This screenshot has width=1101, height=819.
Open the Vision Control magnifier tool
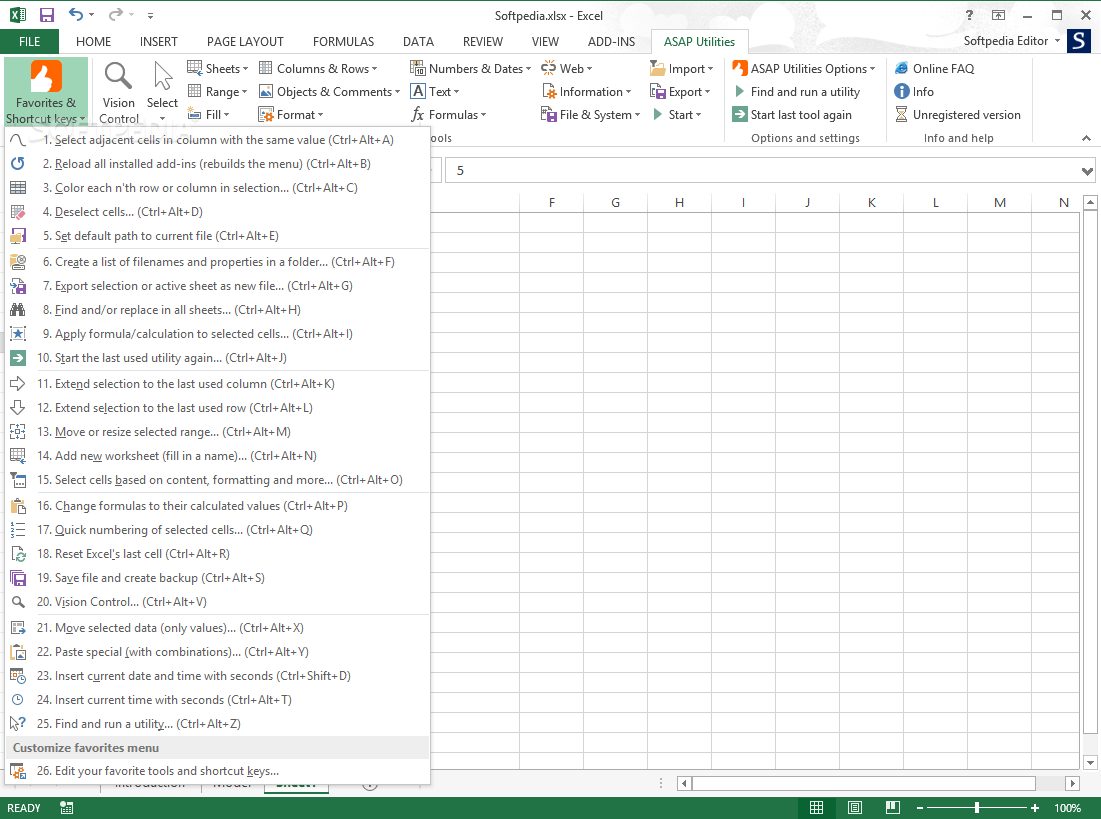point(118,93)
